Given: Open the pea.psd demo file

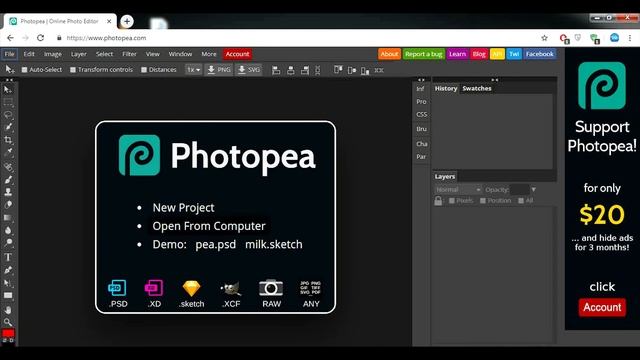Looking at the screenshot, I should pyautogui.click(x=216, y=244).
